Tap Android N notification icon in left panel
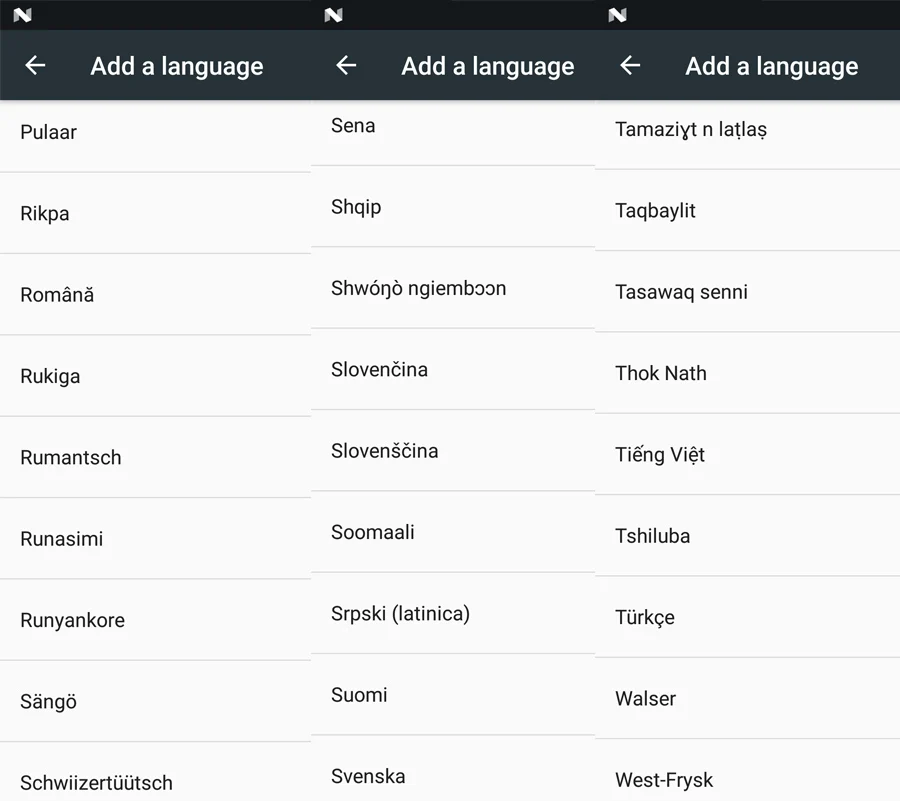The width and height of the screenshot is (900, 801). click(22, 15)
